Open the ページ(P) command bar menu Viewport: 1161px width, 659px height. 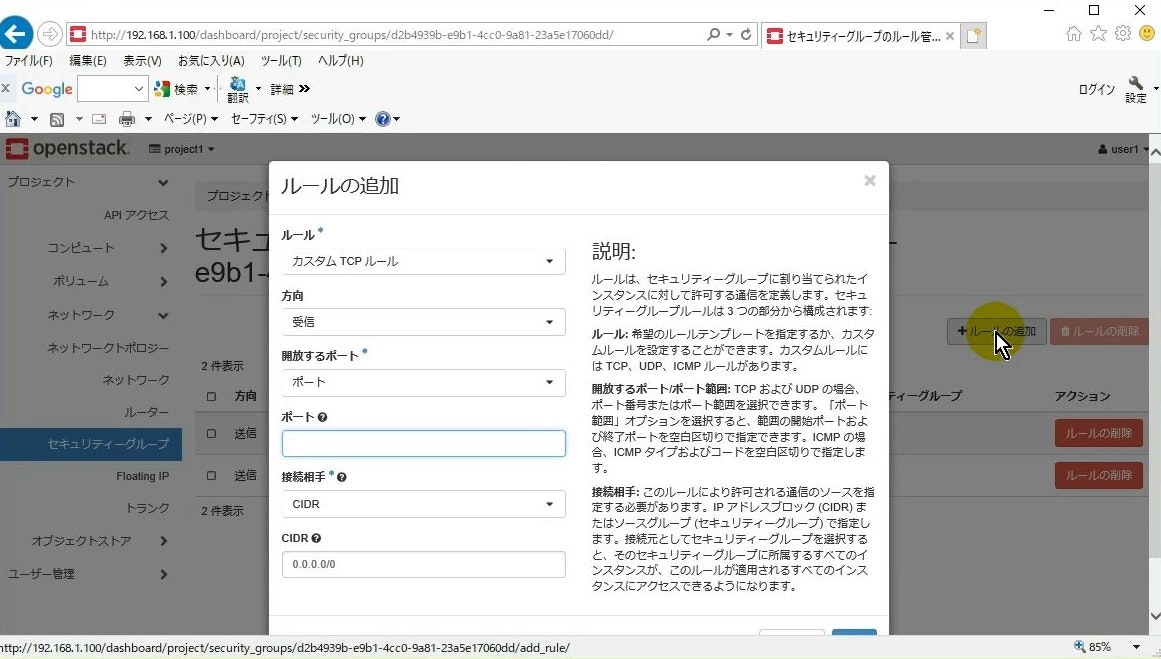(190, 118)
